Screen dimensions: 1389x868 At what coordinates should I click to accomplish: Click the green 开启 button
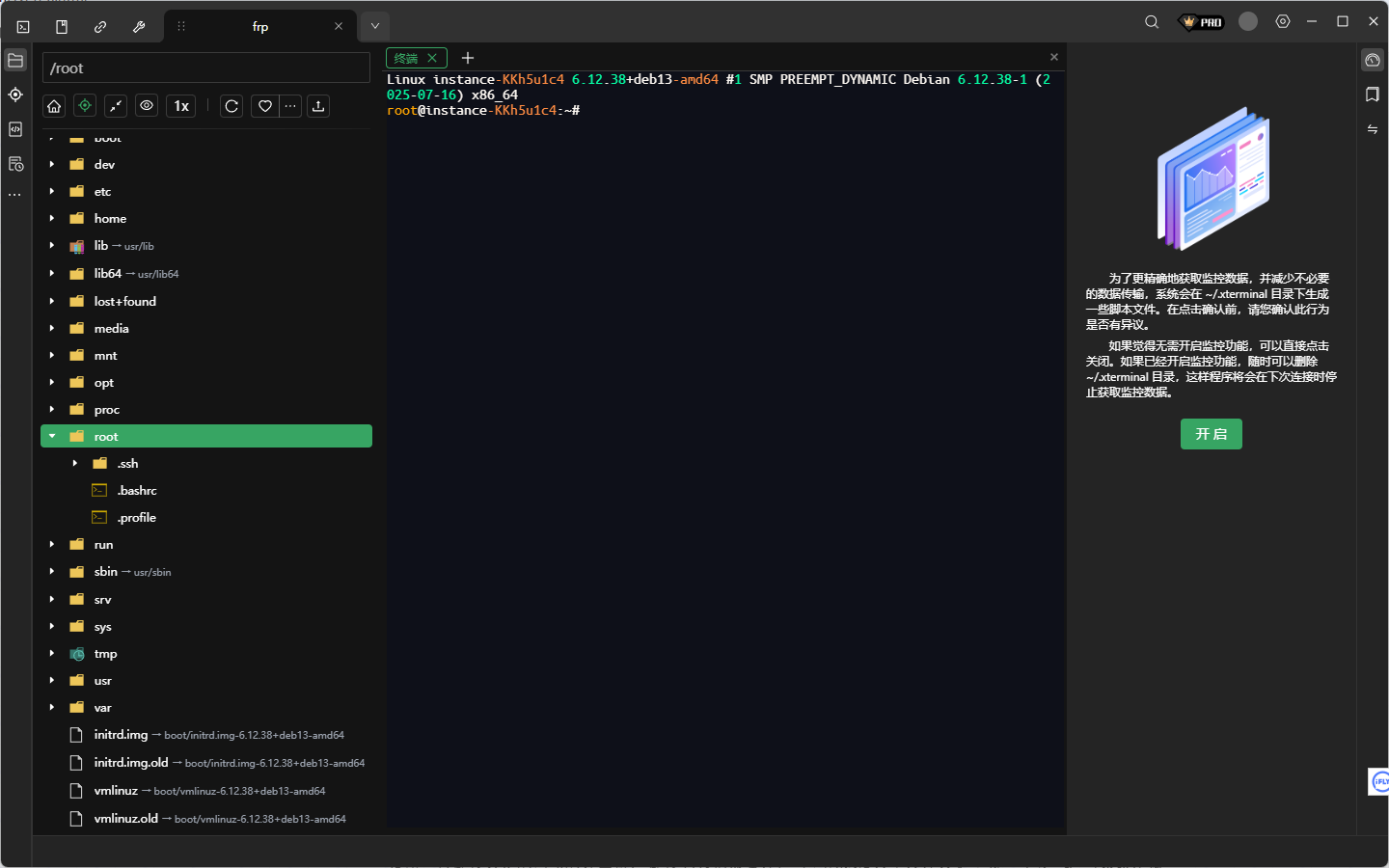pos(1211,434)
